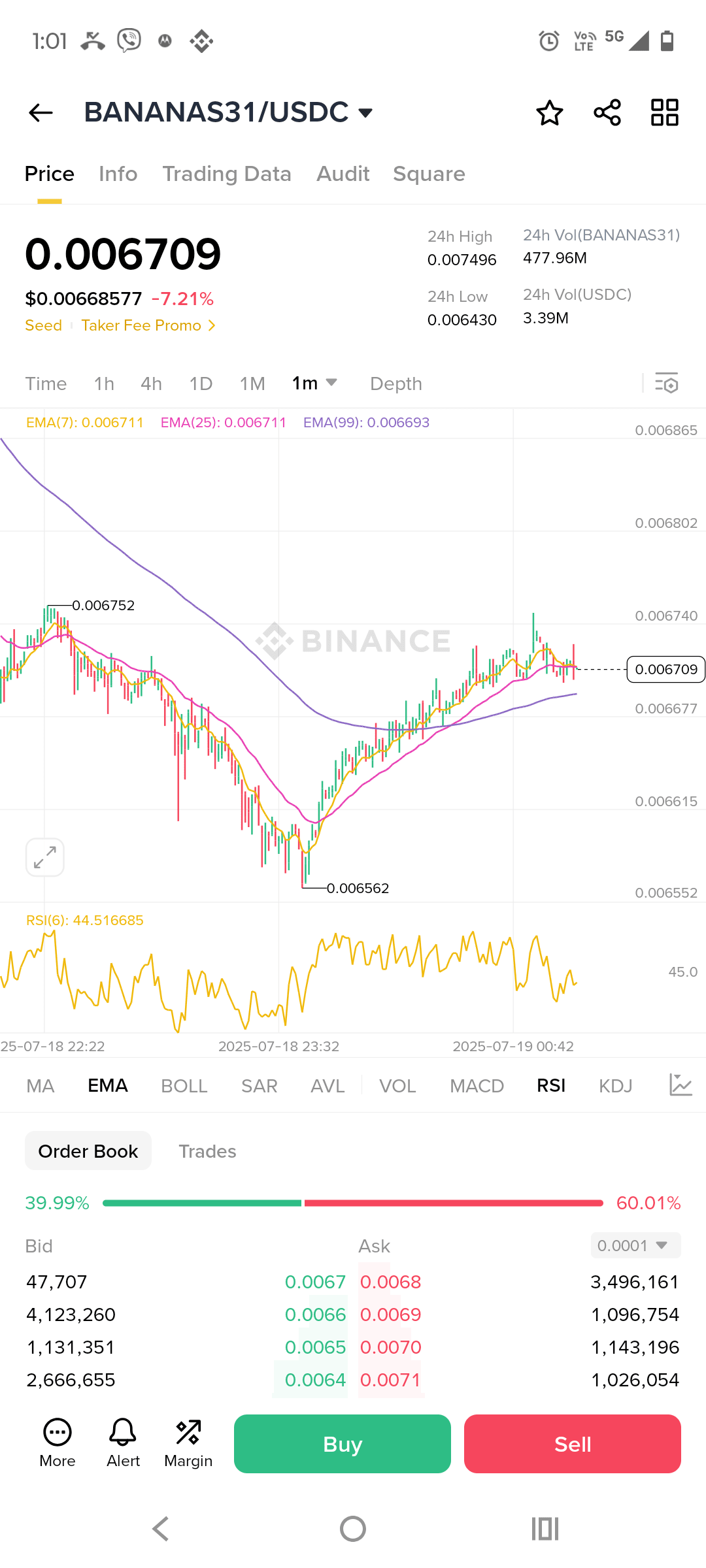Viewport: 706px width, 1568px height.
Task: Select the 1D chart interval
Action: [x=201, y=384]
